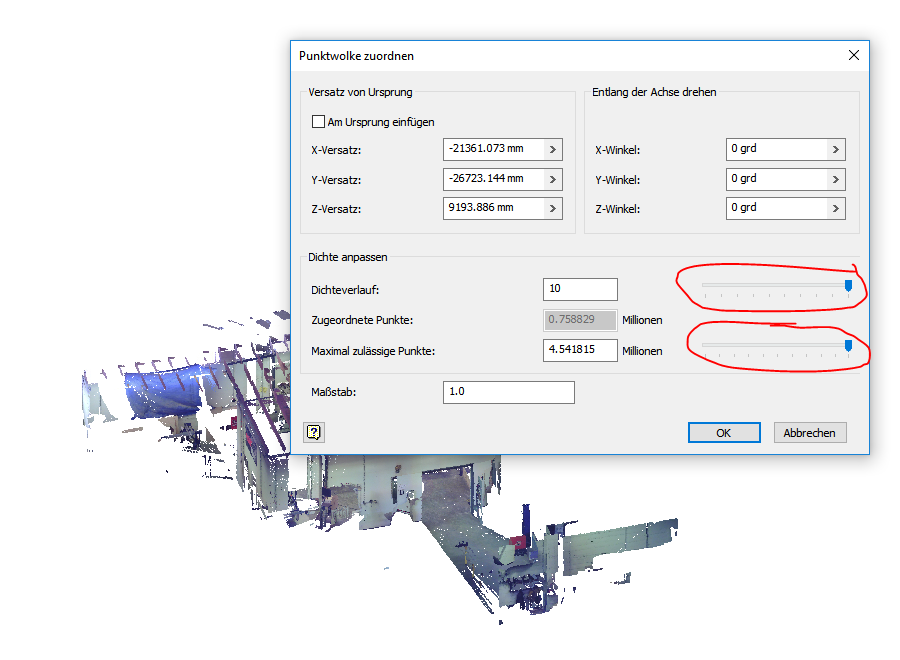This screenshot has width=900, height=660.
Task: Expand the Y-Versatz measurement options arrow
Action: click(552, 178)
